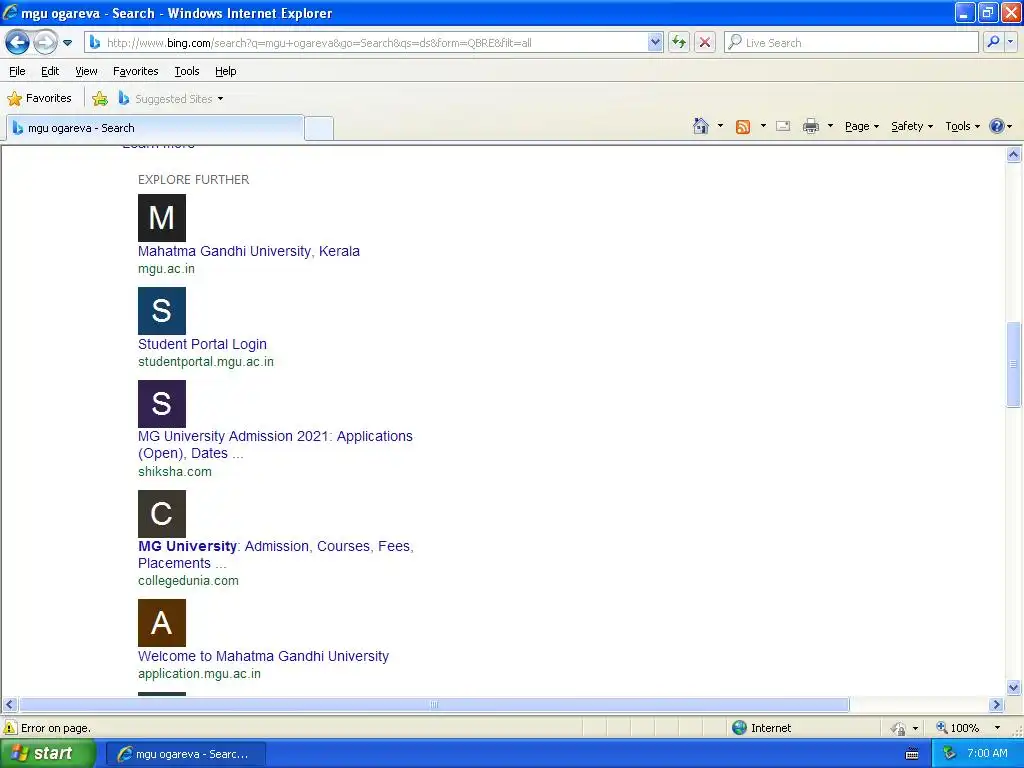Click the Refresh page icon
Screen dimensions: 1024x768
click(679, 43)
